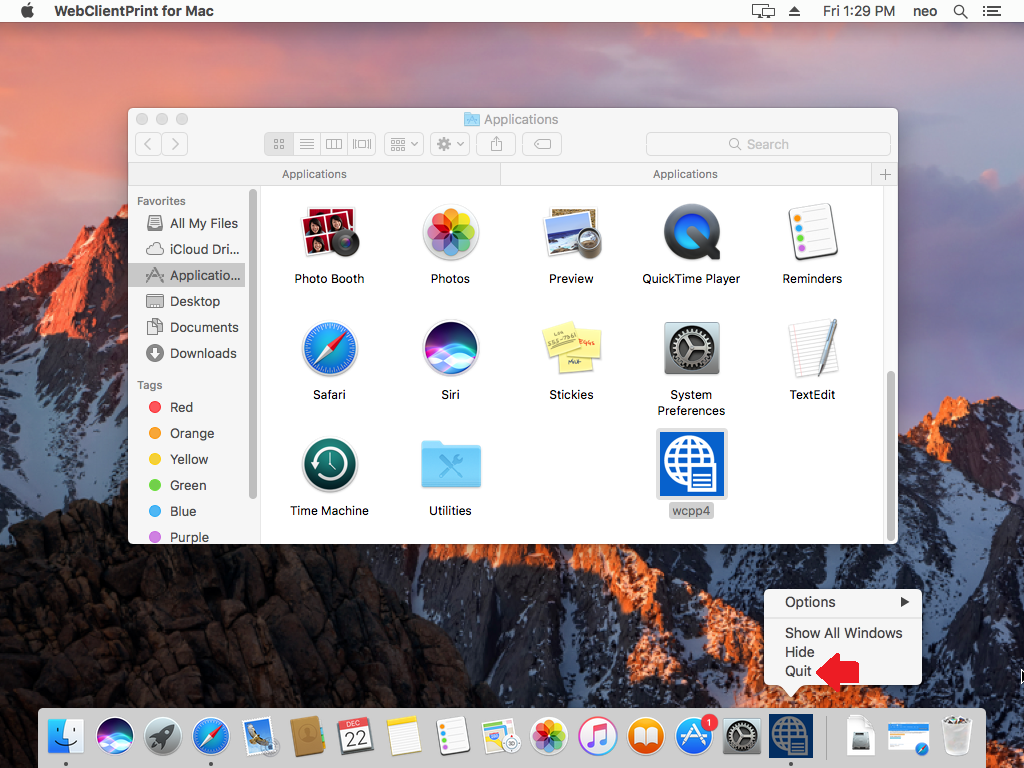Switch Finder to icon view
This screenshot has width=1024, height=768.
point(279,144)
